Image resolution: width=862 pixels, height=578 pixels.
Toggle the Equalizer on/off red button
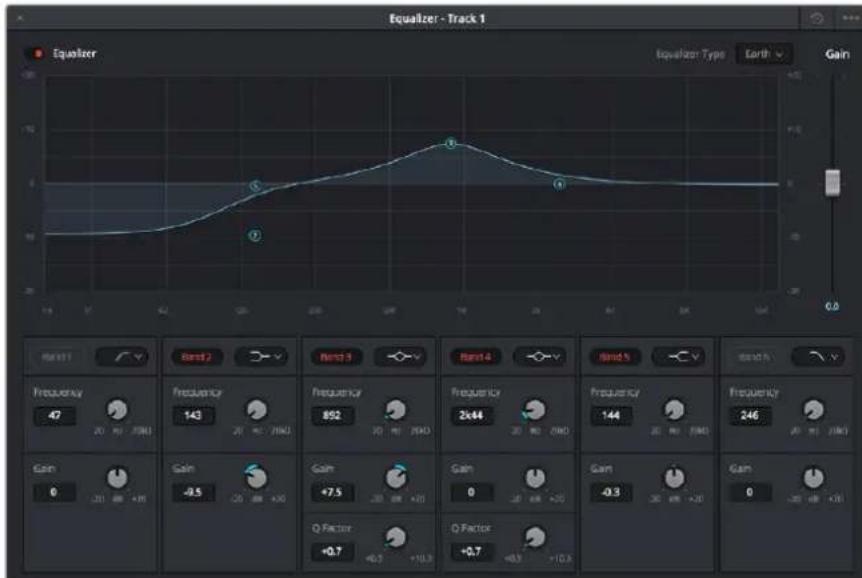[x=36, y=53]
